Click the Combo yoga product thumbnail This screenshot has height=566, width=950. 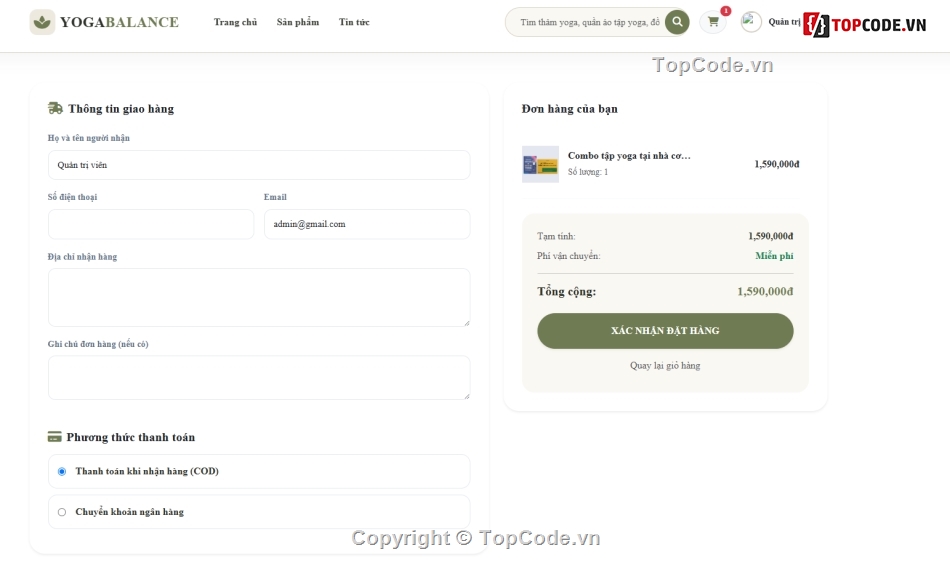tap(540, 164)
